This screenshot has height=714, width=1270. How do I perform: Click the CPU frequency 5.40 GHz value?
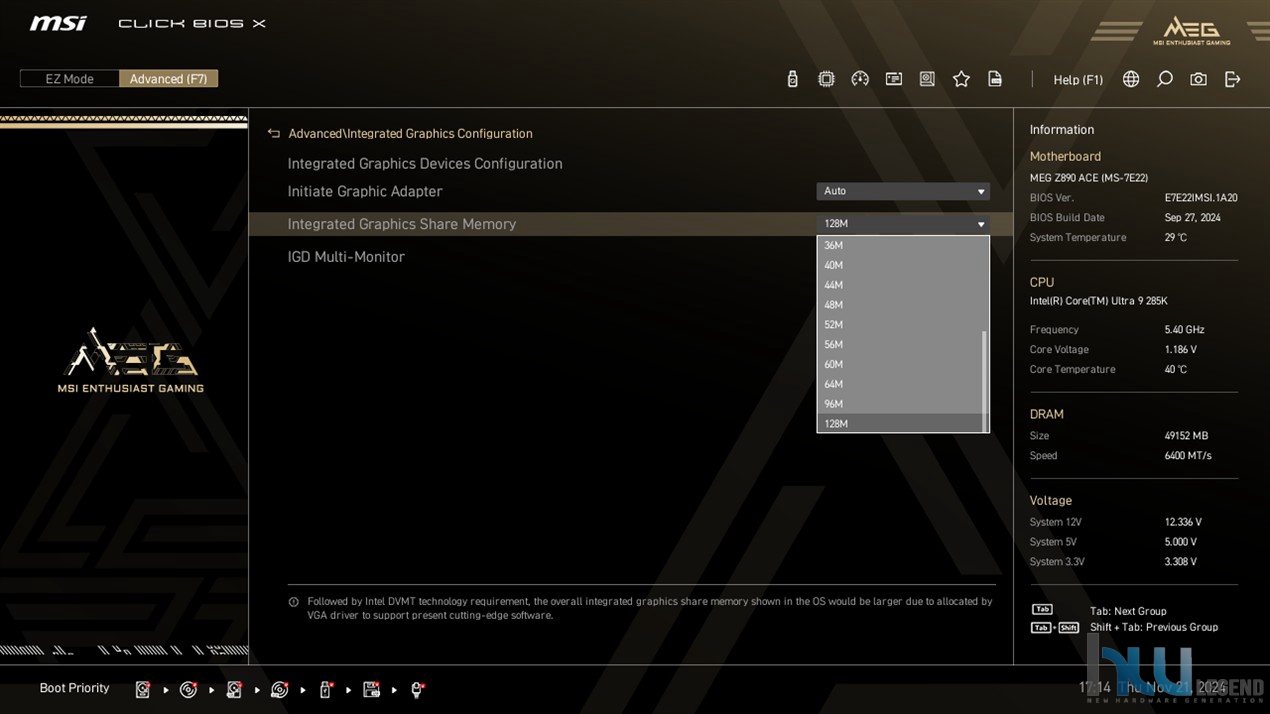tap(1184, 330)
